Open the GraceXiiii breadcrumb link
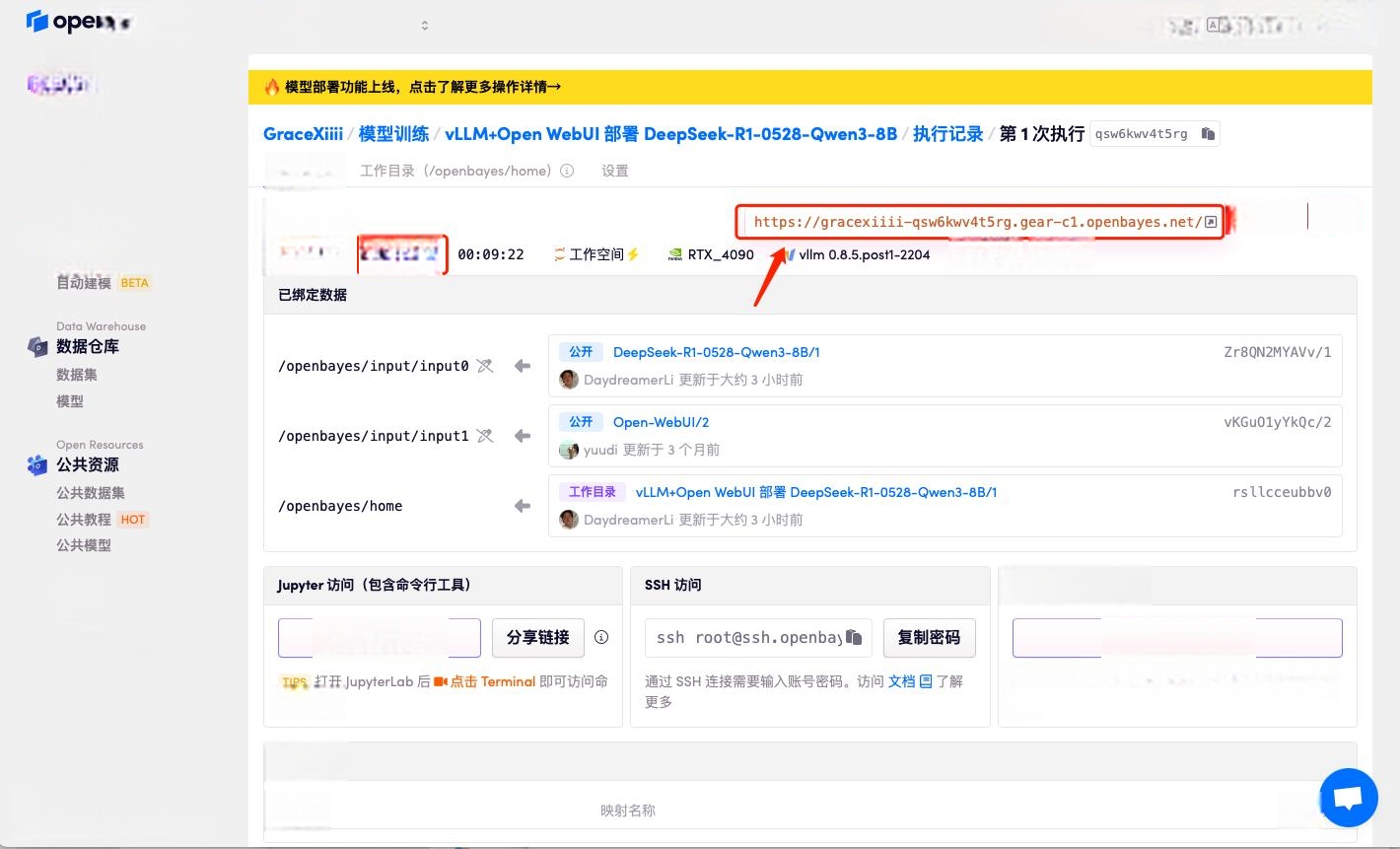The width and height of the screenshot is (1400, 849). [x=304, y=134]
